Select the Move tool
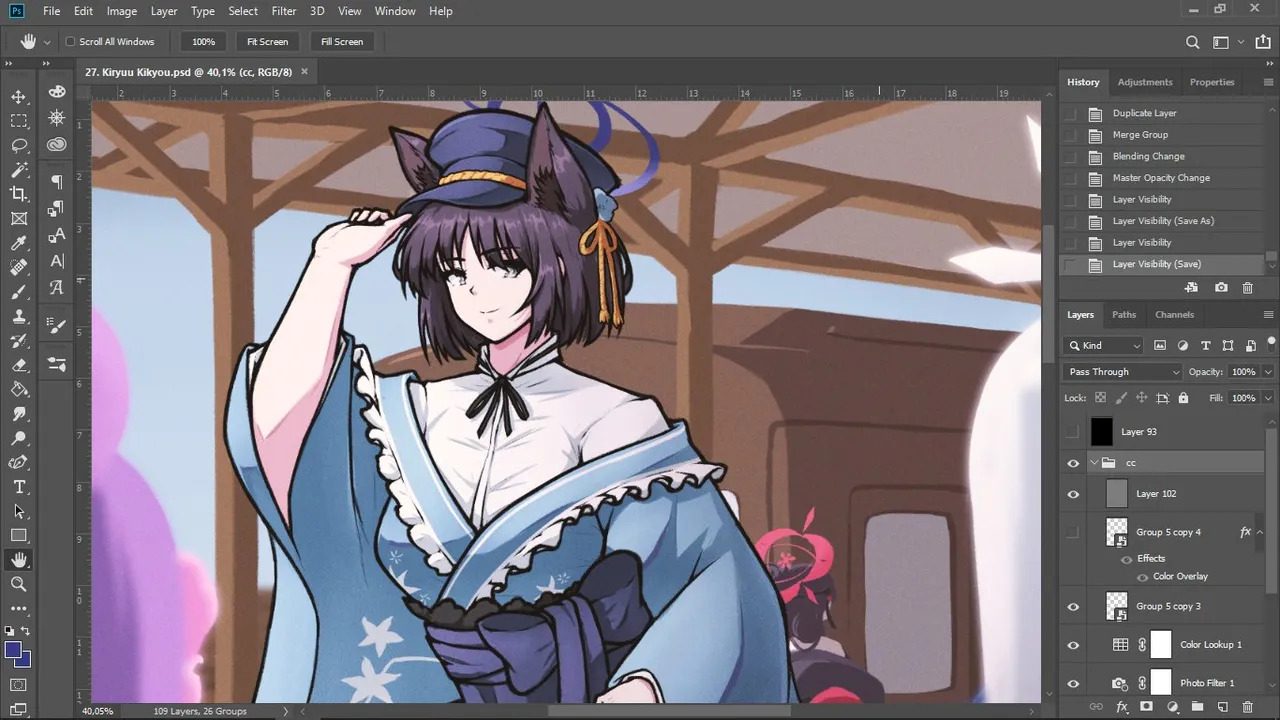Viewport: 1280px width, 720px height. pos(19,96)
